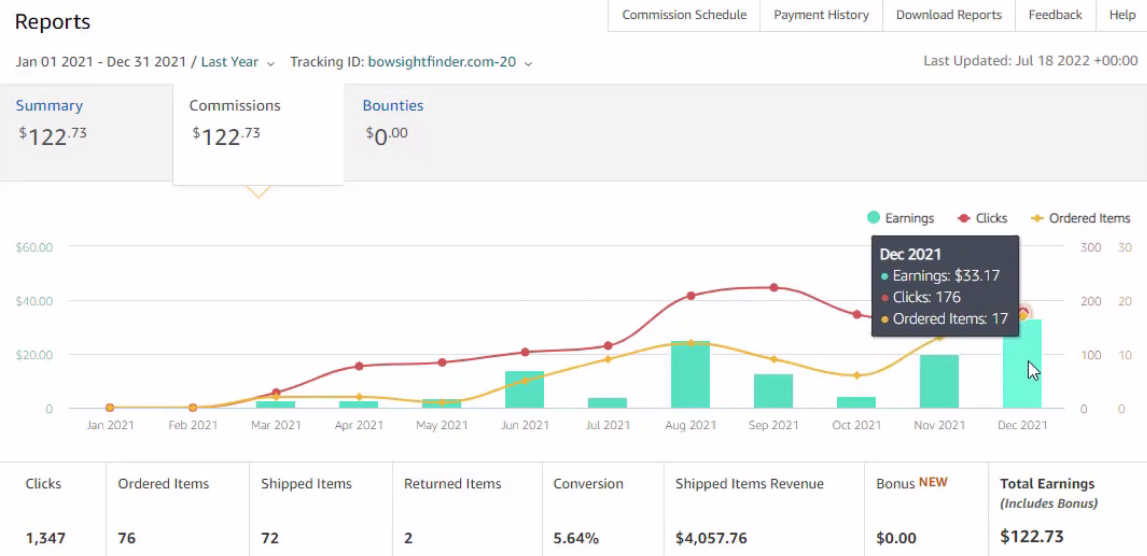The height and width of the screenshot is (556, 1147).
Task: Switch to the Bounties report tab
Action: (393, 105)
